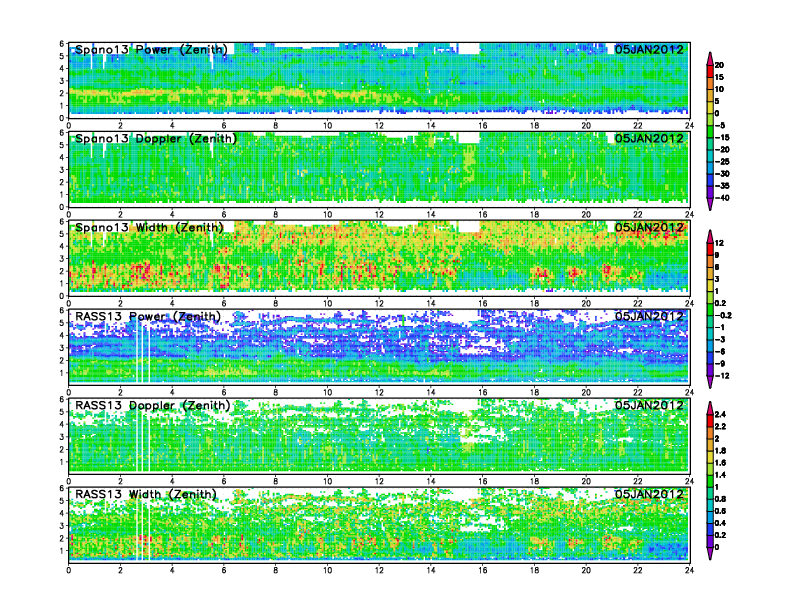Click the '9' label on the middle colorbar

point(717,255)
